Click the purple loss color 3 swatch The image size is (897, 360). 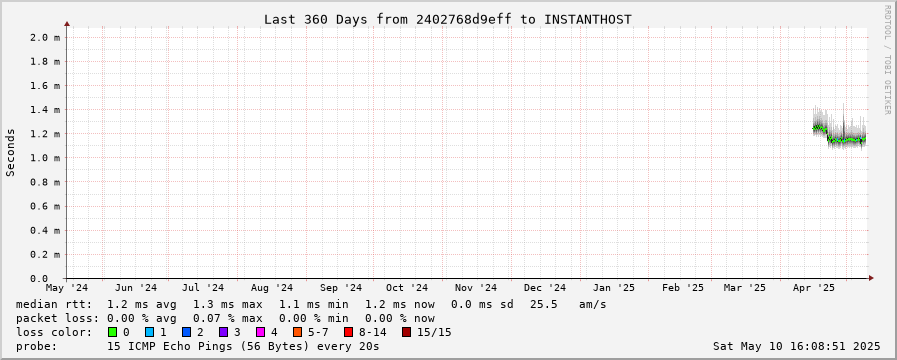[223, 332]
